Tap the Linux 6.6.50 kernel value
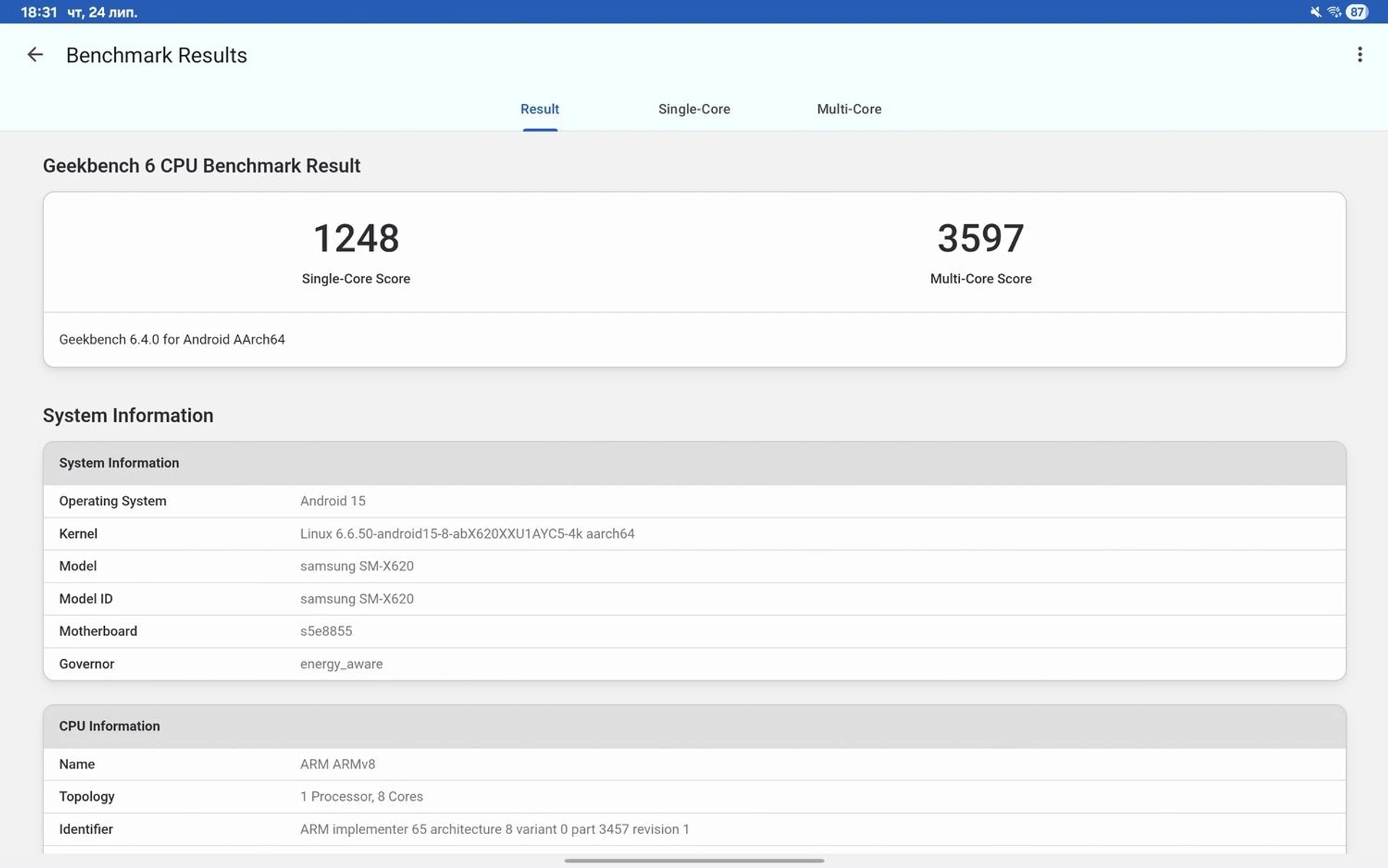The width and height of the screenshot is (1388, 868). tap(467, 533)
